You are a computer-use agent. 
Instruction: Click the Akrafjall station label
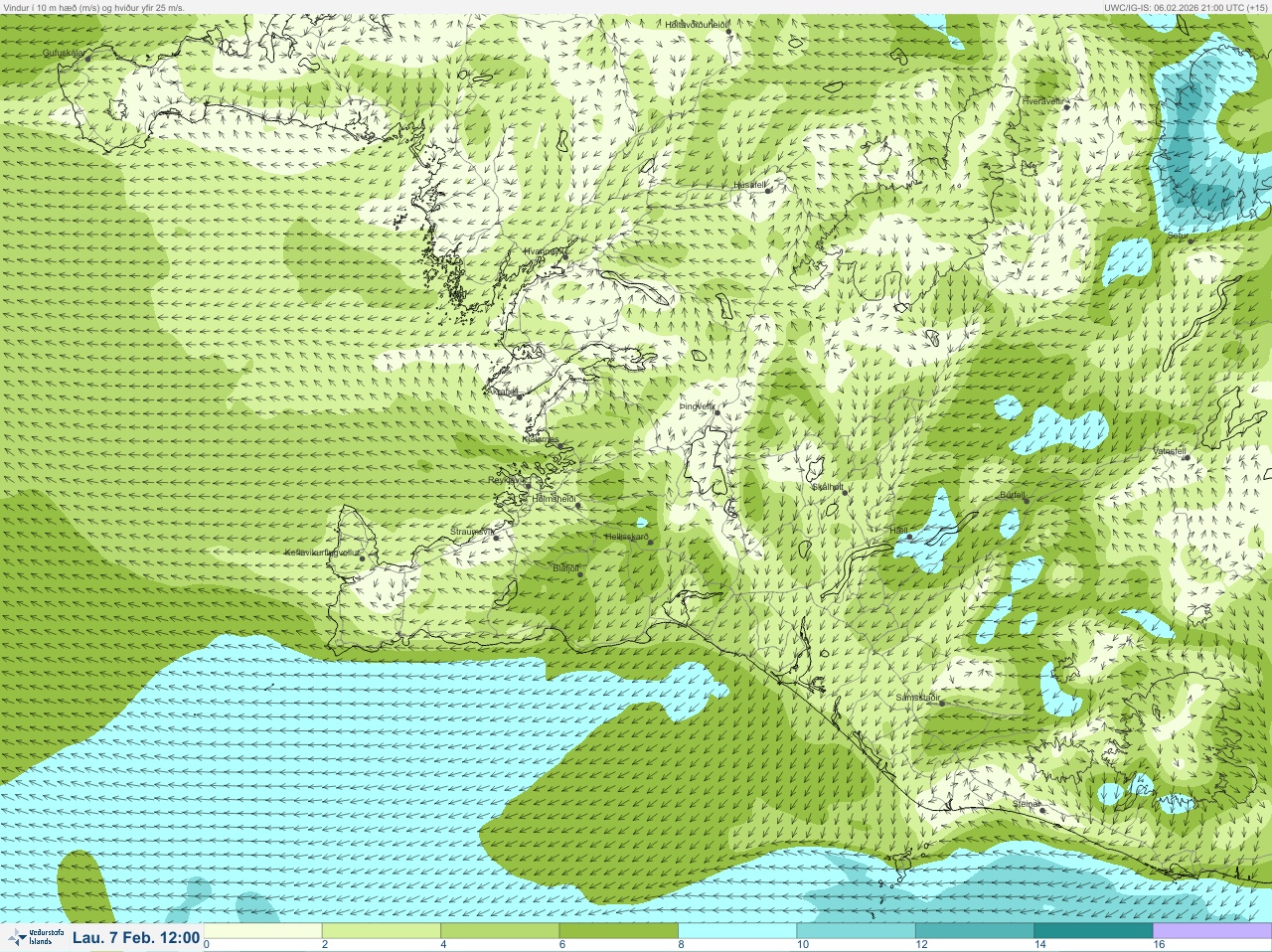[504, 392]
